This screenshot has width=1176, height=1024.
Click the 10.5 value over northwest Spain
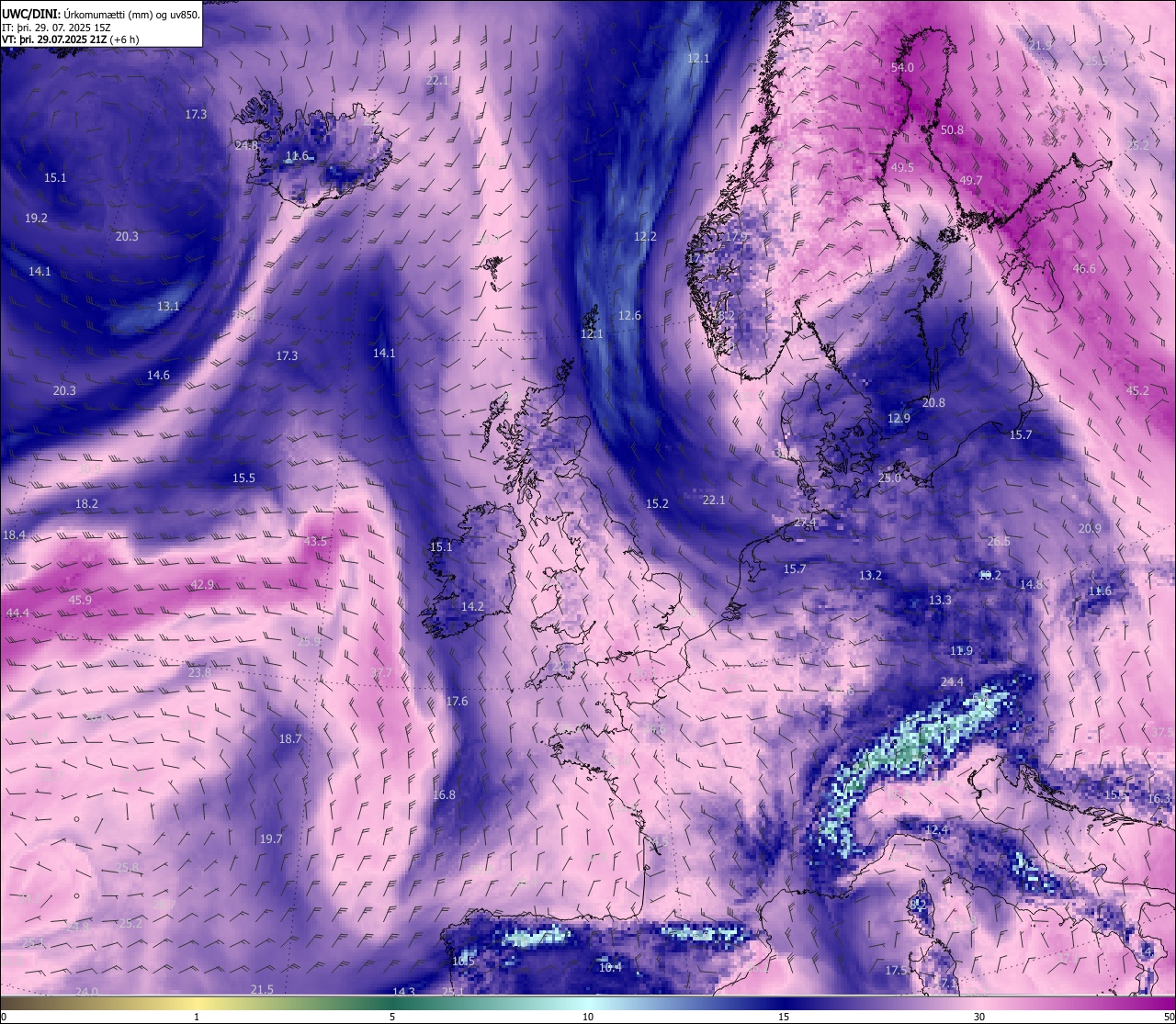click(464, 962)
